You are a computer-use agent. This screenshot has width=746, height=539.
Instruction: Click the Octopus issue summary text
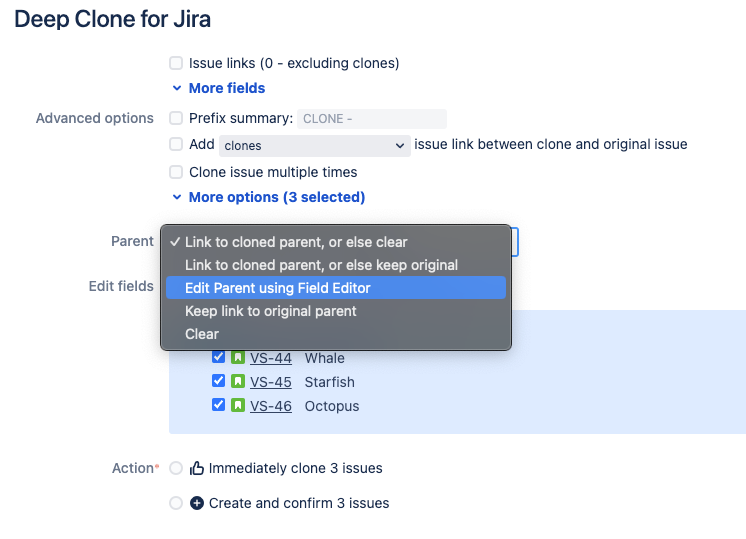tap(332, 406)
